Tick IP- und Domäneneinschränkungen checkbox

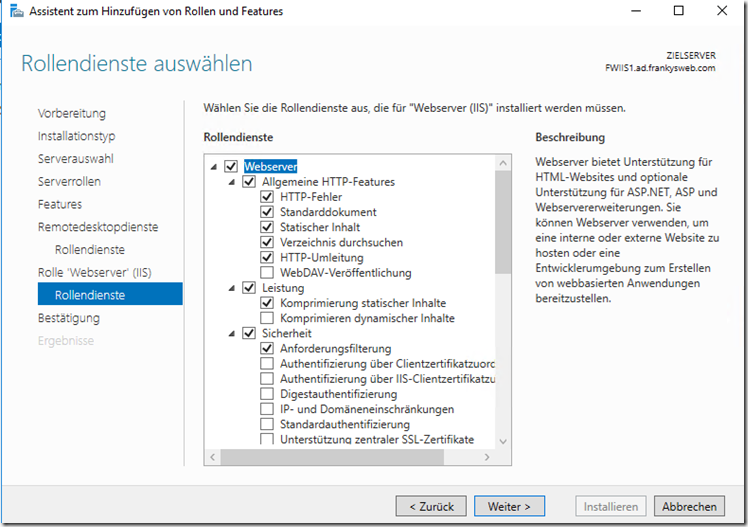(267, 409)
